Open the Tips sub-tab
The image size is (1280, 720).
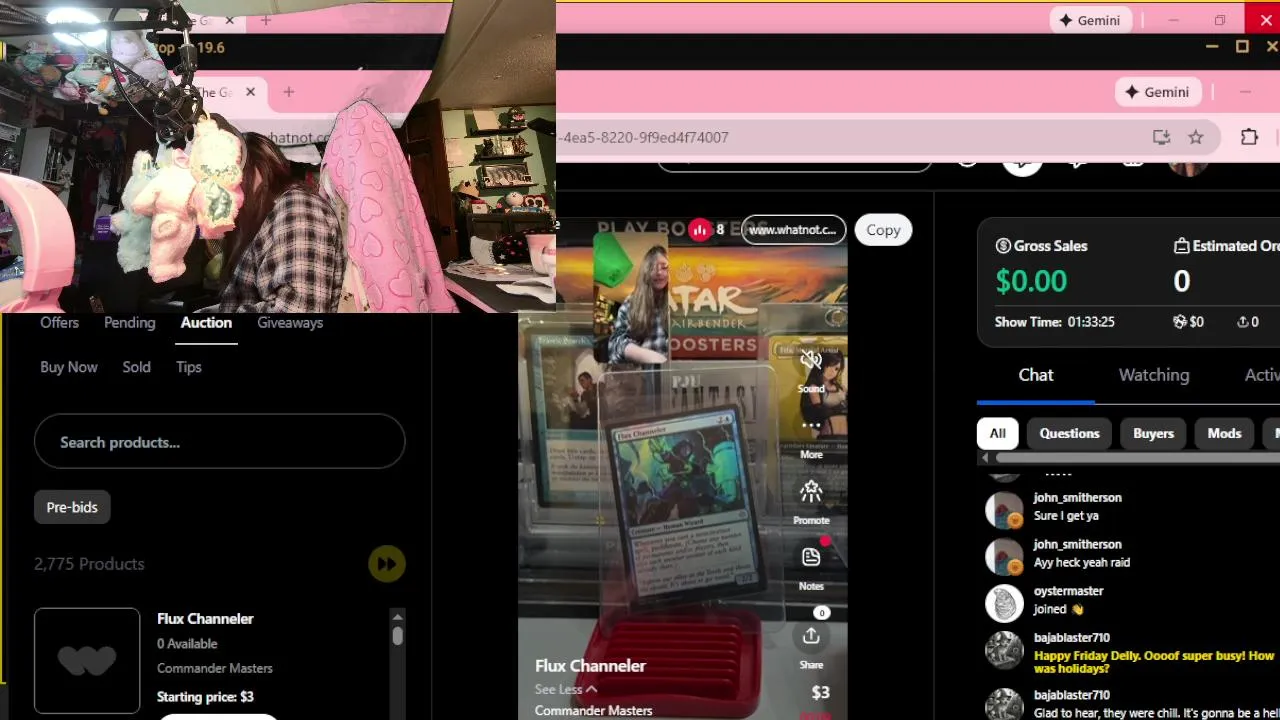pos(189,367)
